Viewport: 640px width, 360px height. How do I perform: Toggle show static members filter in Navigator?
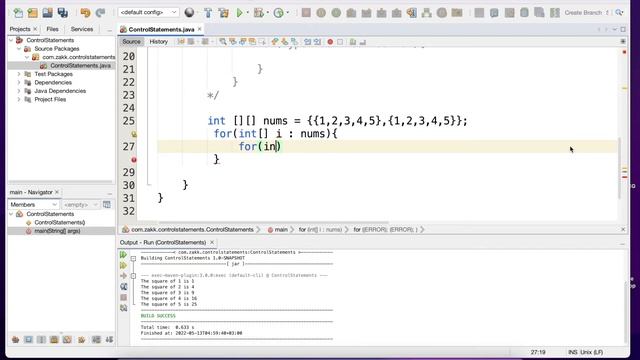pos(41,340)
